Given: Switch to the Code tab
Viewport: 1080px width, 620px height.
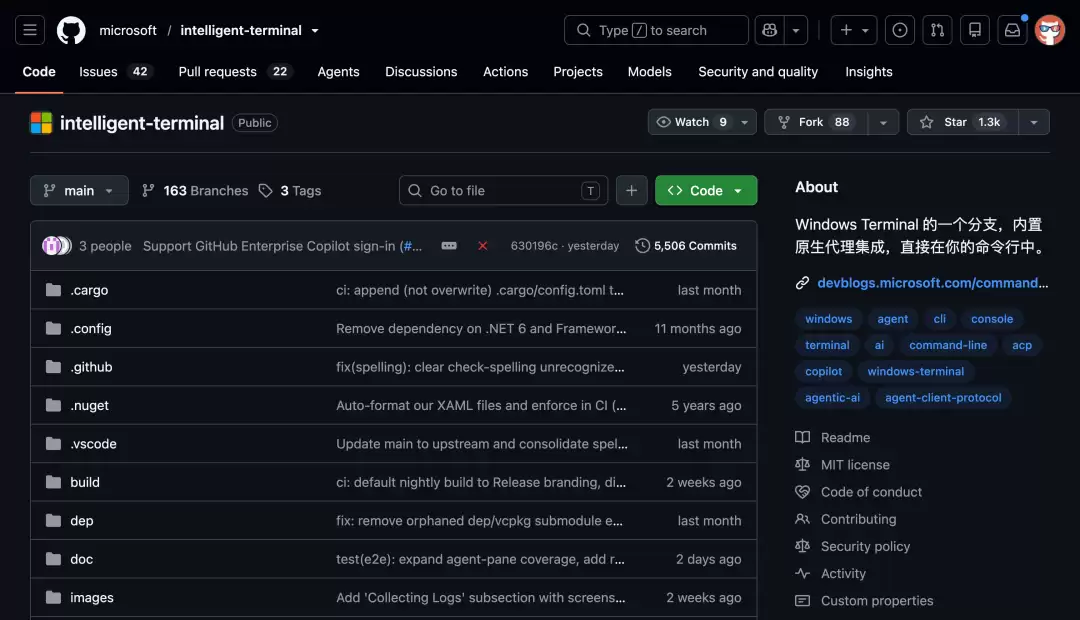Looking at the screenshot, I should (39, 72).
